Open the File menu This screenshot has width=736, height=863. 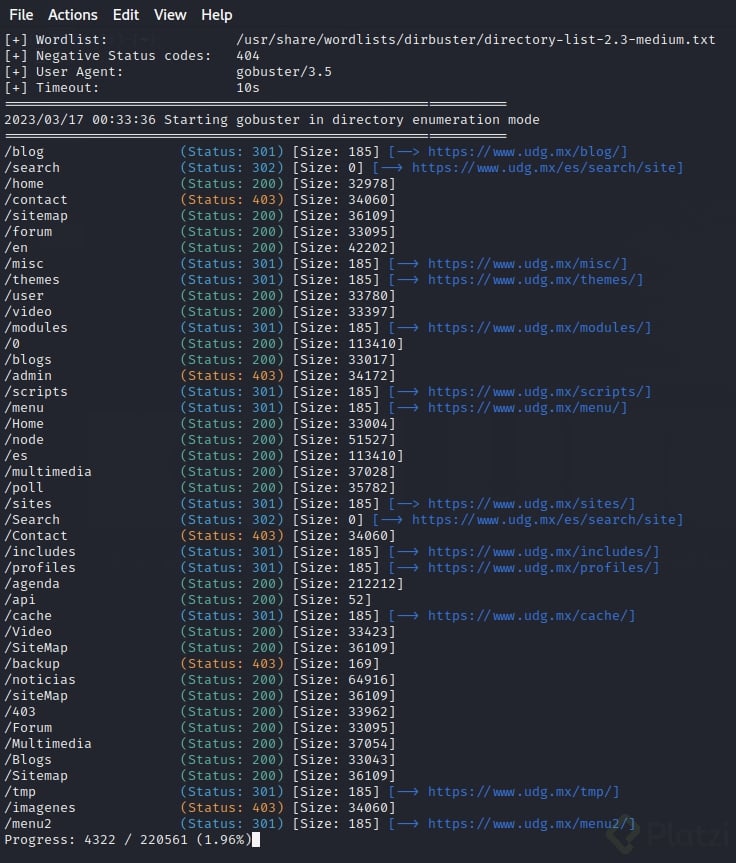[x=21, y=15]
